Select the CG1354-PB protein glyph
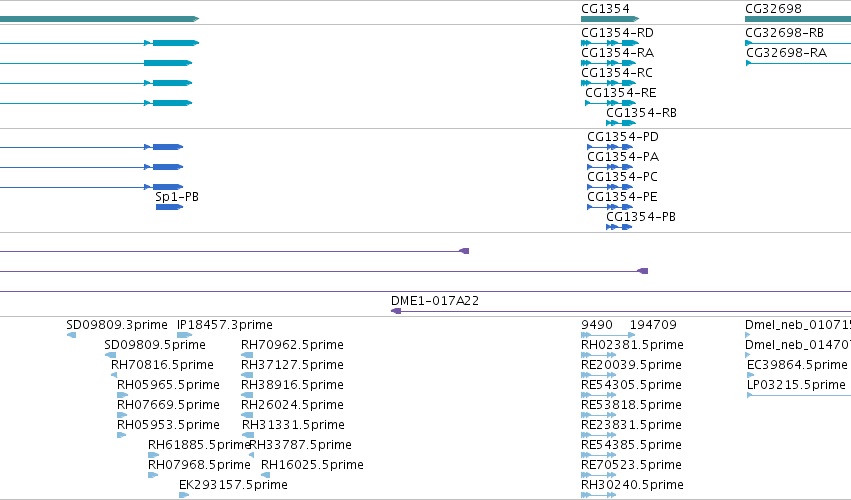 pyautogui.click(x=619, y=227)
